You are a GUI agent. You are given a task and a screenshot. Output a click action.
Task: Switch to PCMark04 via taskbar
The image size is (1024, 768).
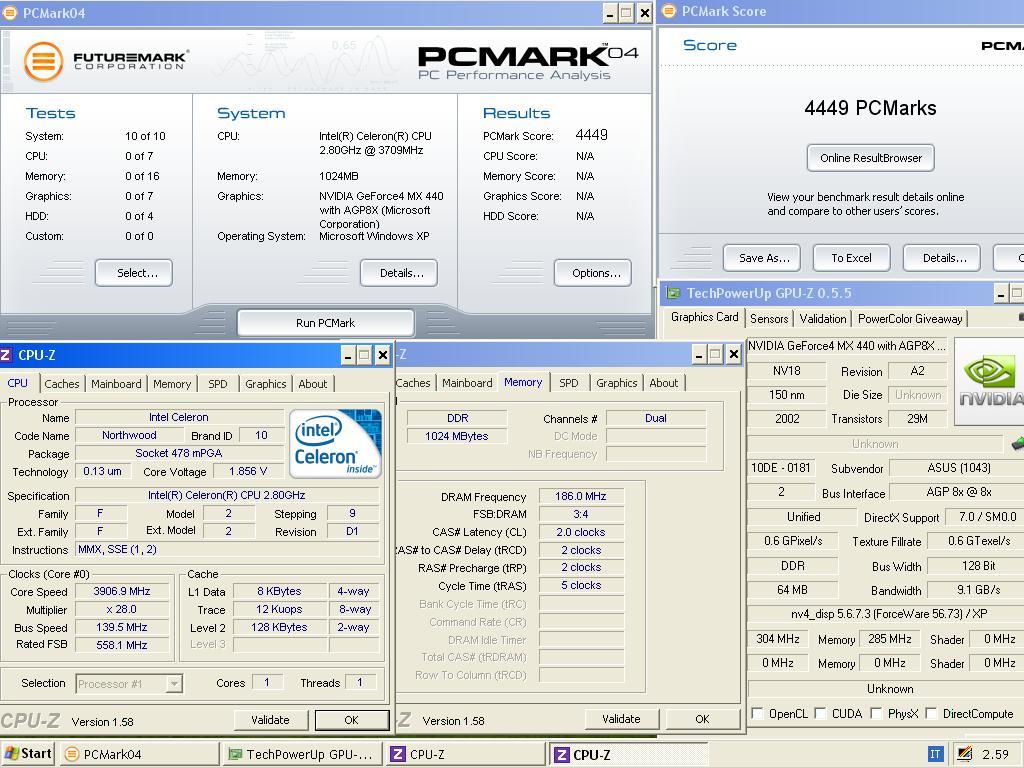pos(140,754)
